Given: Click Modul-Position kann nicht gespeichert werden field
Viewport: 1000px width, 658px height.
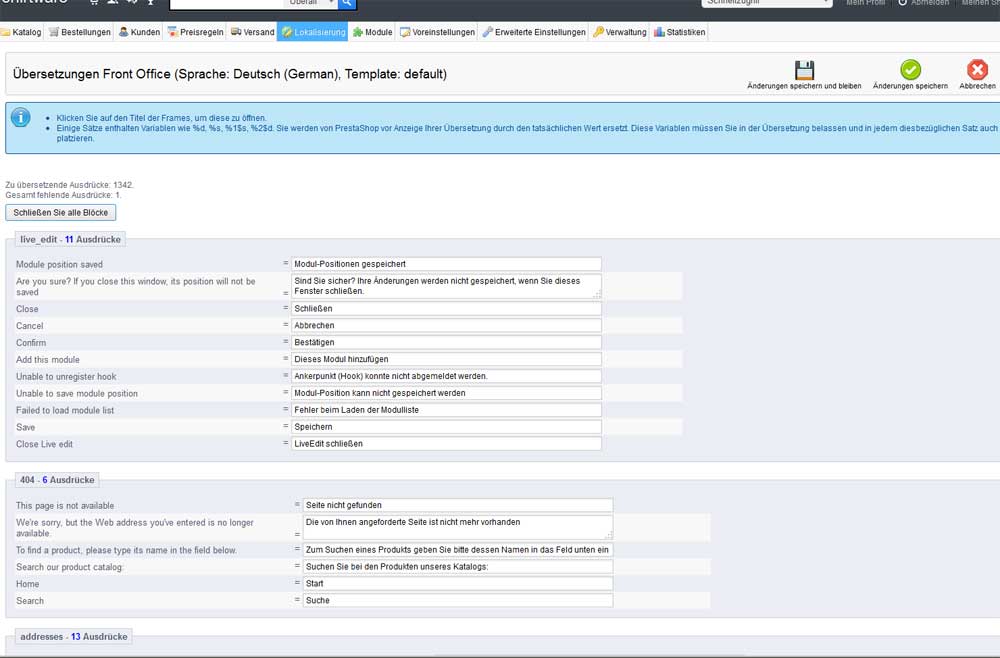Looking at the screenshot, I should (x=446, y=393).
